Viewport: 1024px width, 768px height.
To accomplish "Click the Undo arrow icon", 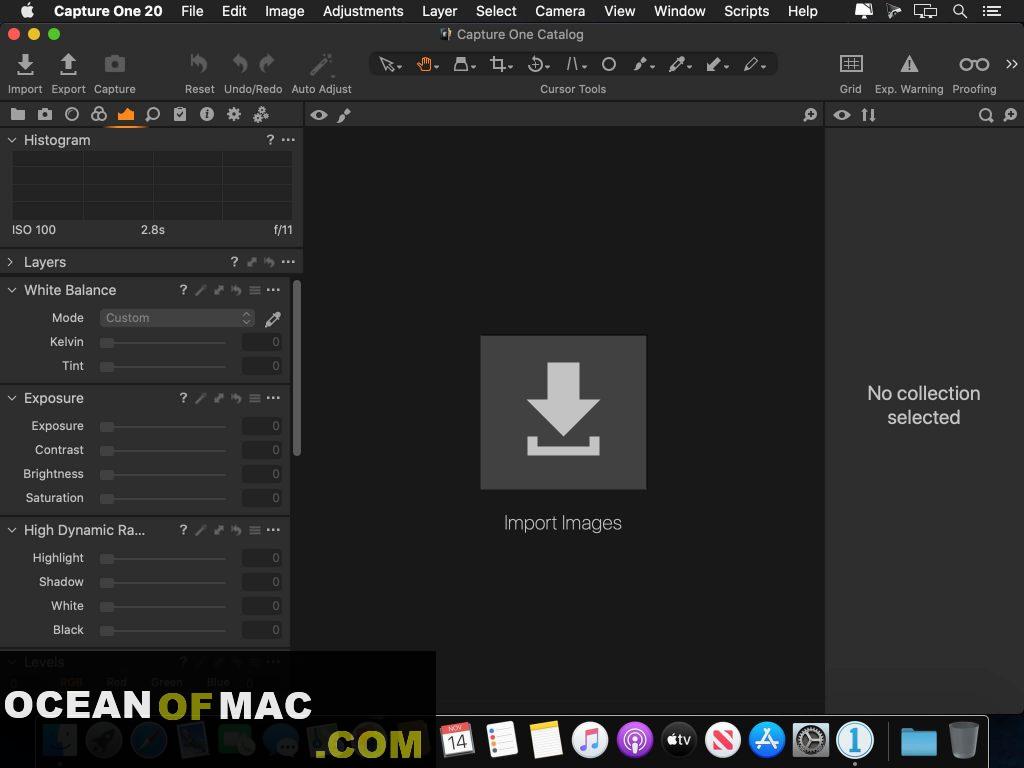I will tap(240, 64).
